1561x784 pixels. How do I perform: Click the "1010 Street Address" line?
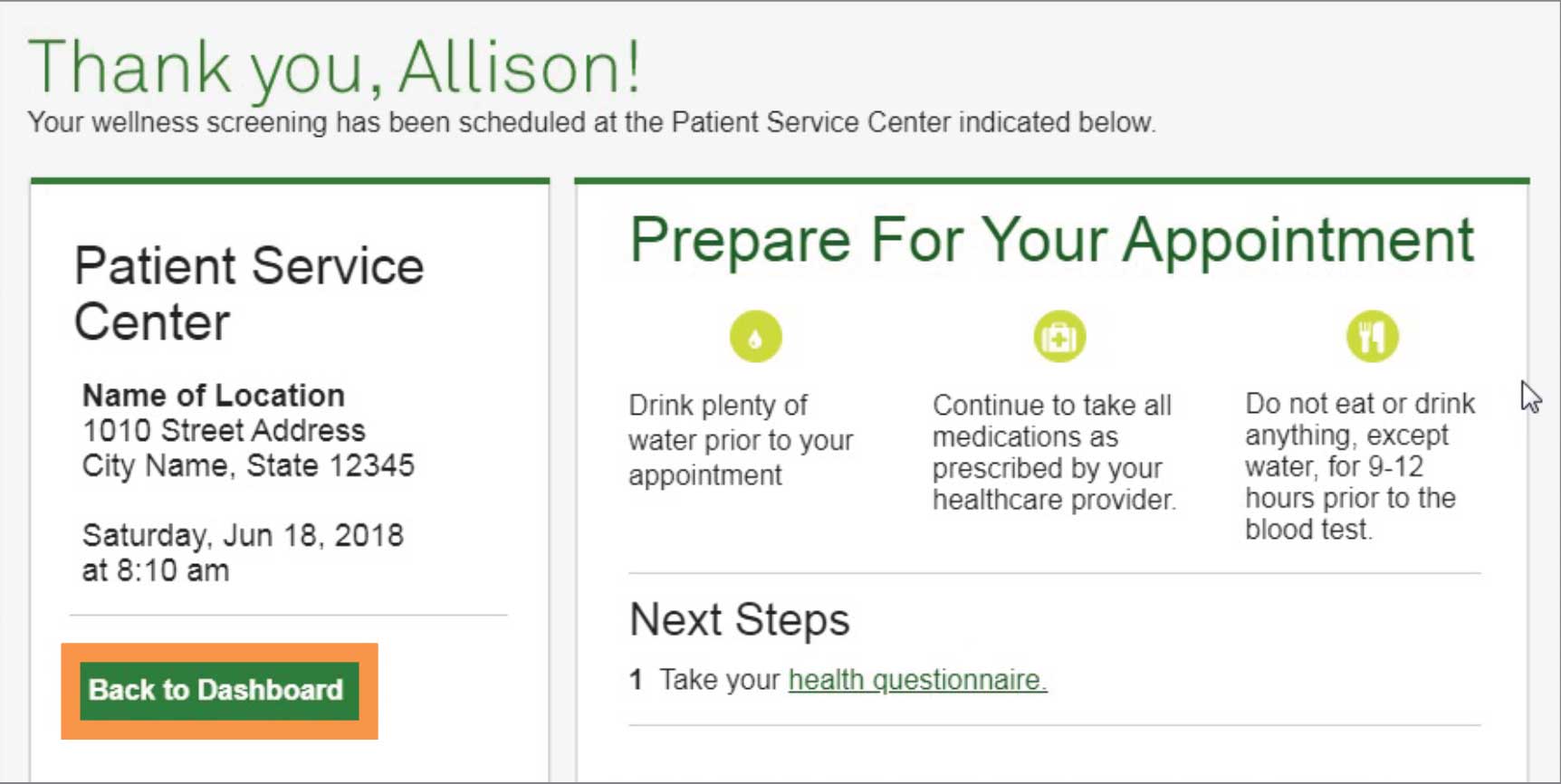pos(224,430)
